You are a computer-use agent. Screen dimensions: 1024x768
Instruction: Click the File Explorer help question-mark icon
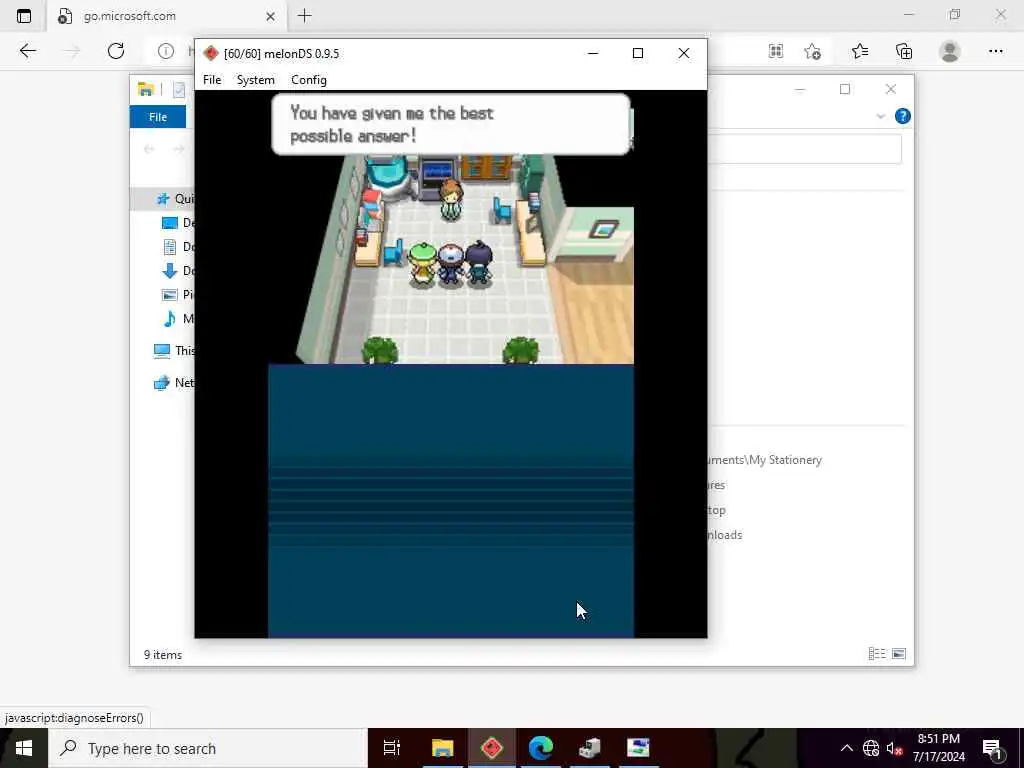tap(903, 116)
